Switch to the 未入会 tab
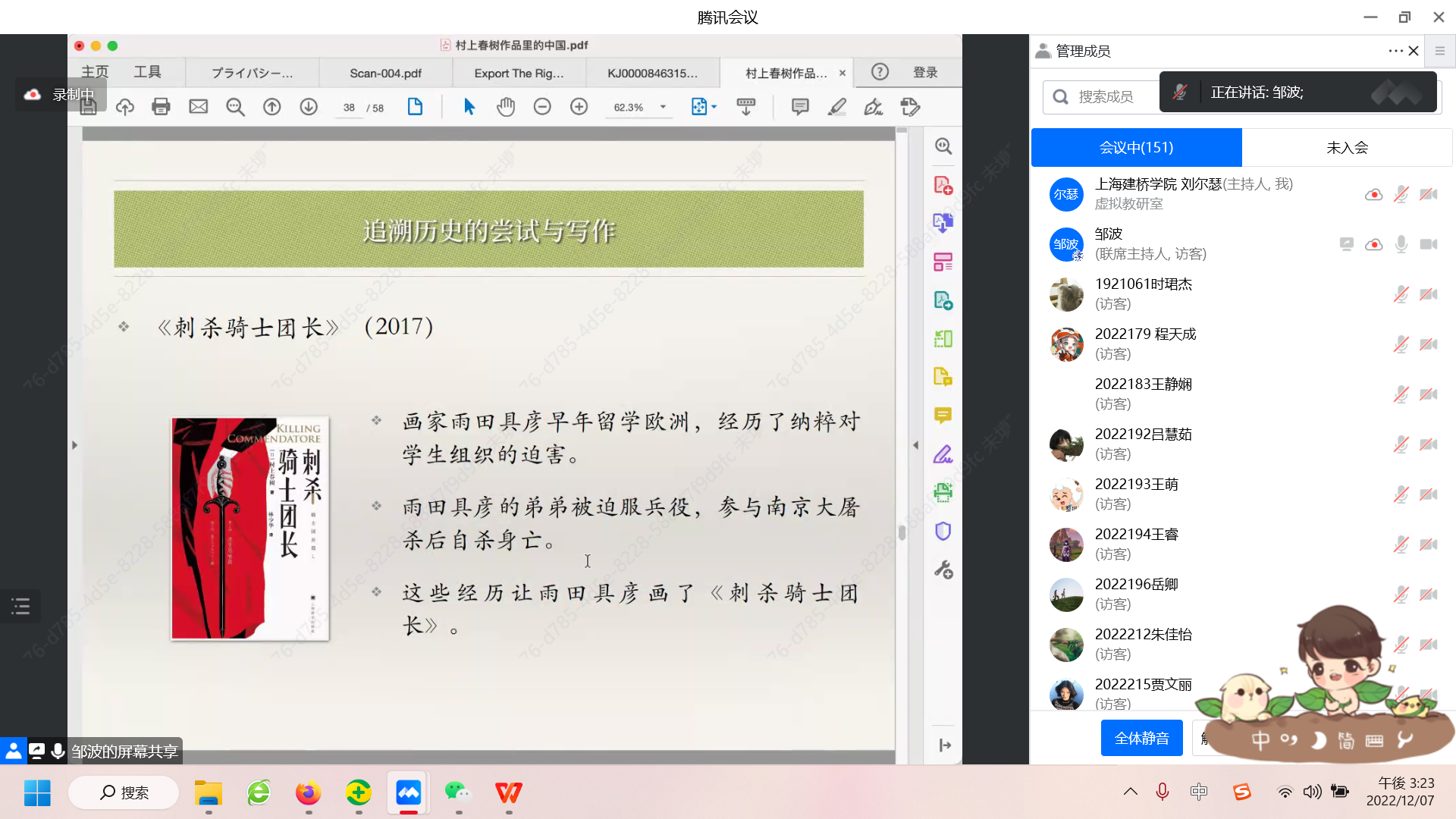 pos(1347,147)
